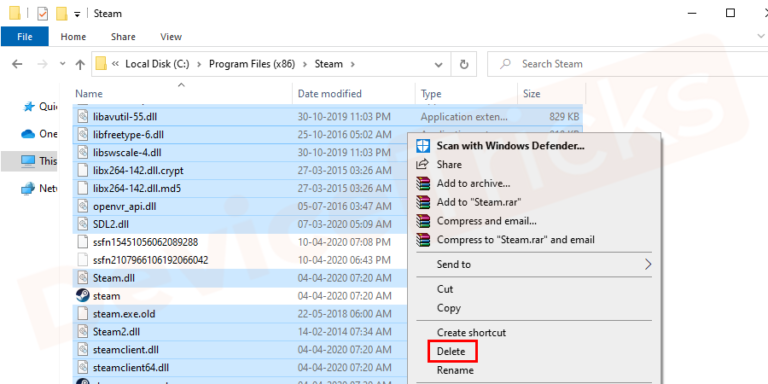Expand chevron after Local Disk (C:)

pyautogui.click(x=199, y=64)
